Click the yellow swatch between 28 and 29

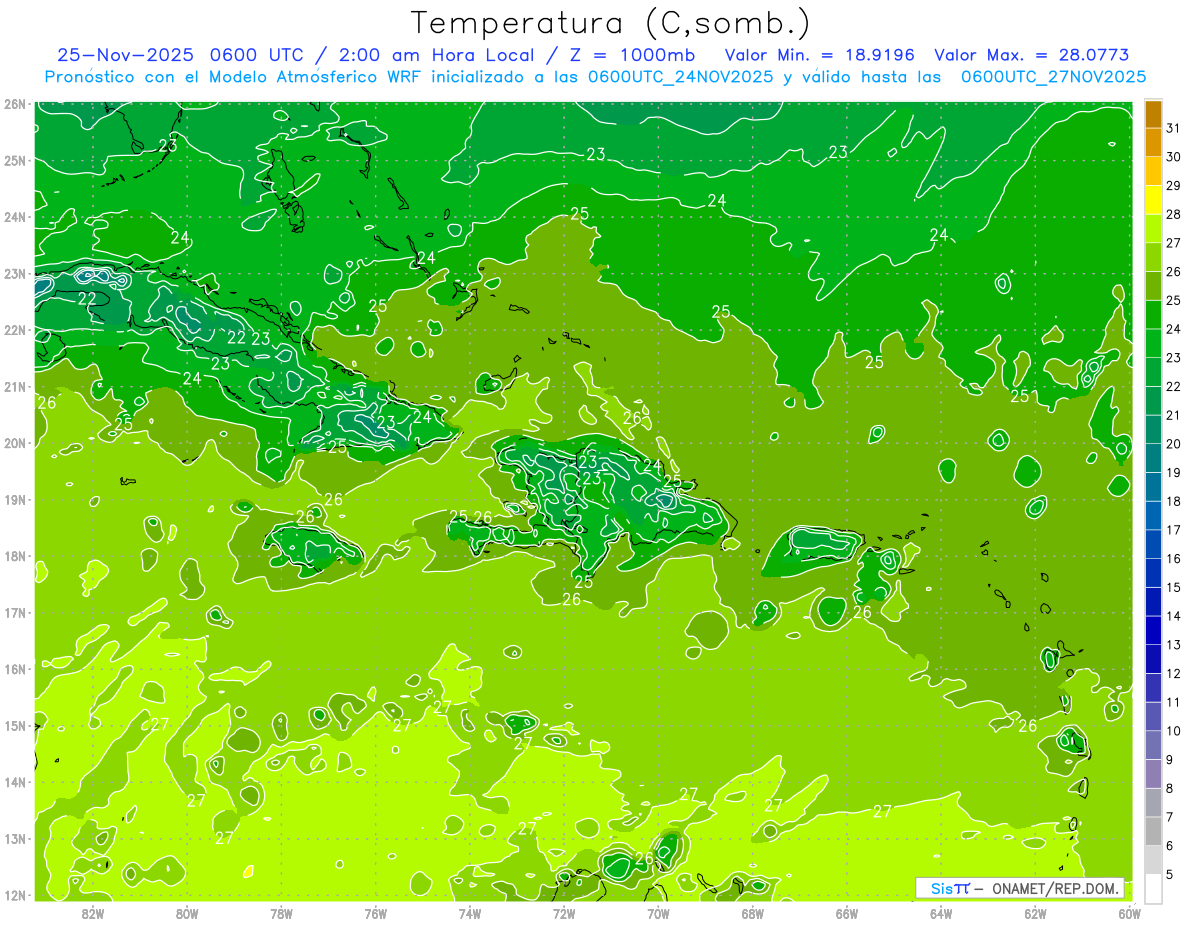point(1153,200)
